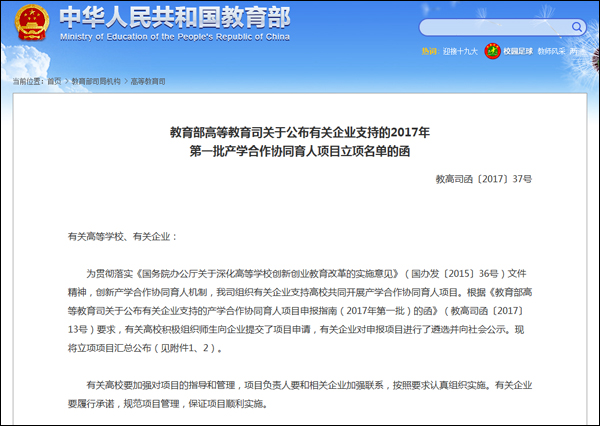This screenshot has height=426, width=600.
Task: Click the 热词 label
Action: coord(430,51)
